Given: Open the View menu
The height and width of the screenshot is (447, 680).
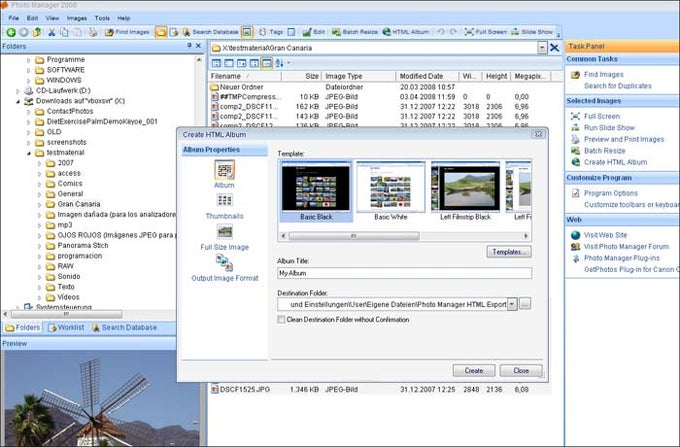Looking at the screenshot, I should click(x=52, y=18).
